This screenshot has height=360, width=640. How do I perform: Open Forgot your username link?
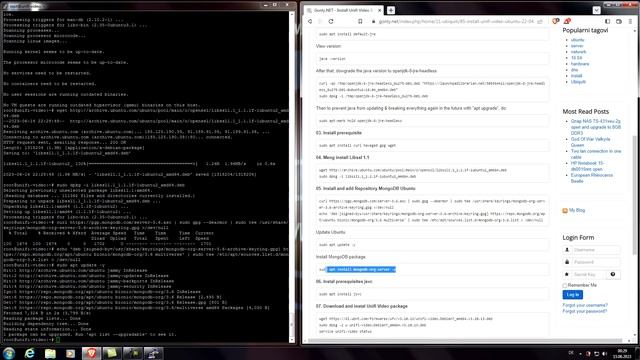[585, 305]
